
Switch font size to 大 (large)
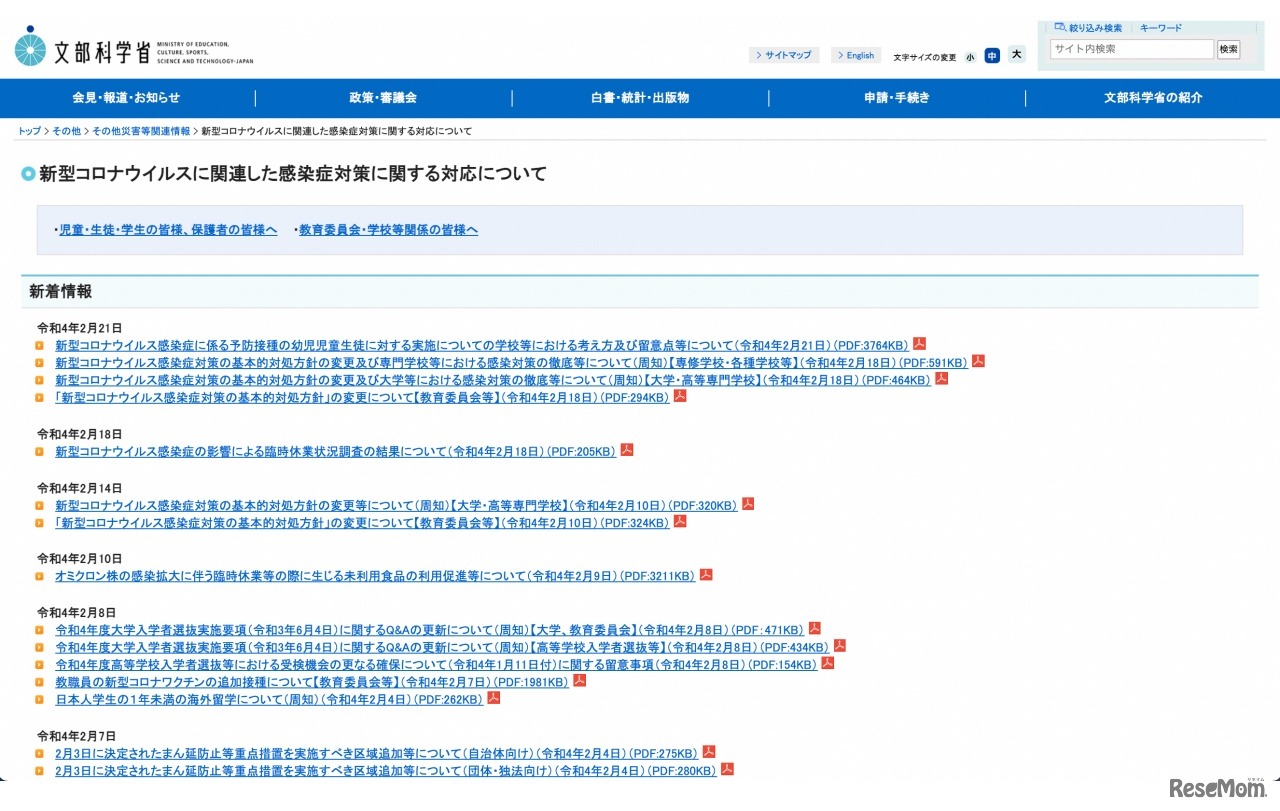point(1016,55)
